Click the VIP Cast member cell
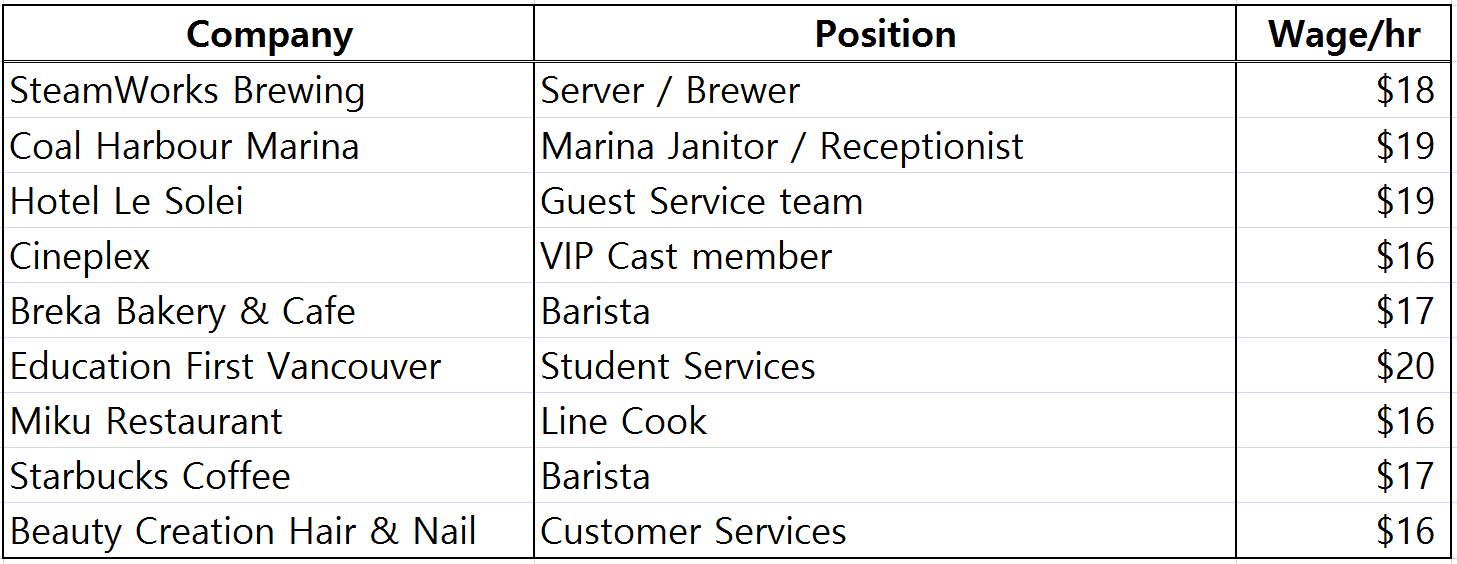The image size is (1457, 564). coord(885,256)
